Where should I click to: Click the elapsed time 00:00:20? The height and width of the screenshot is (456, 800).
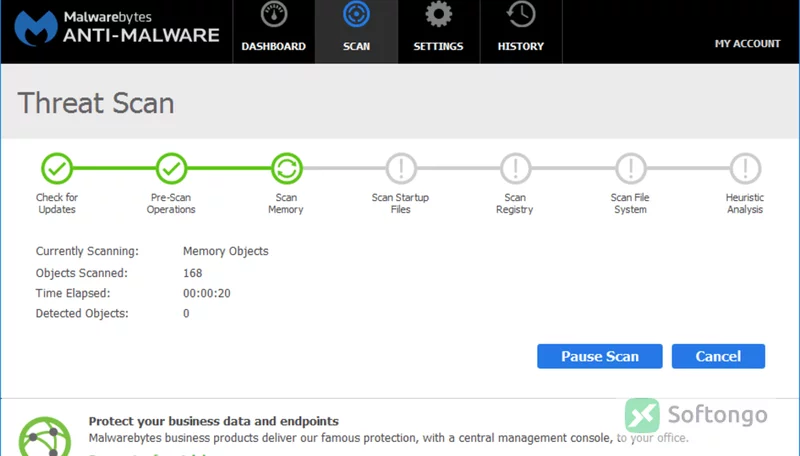(207, 293)
